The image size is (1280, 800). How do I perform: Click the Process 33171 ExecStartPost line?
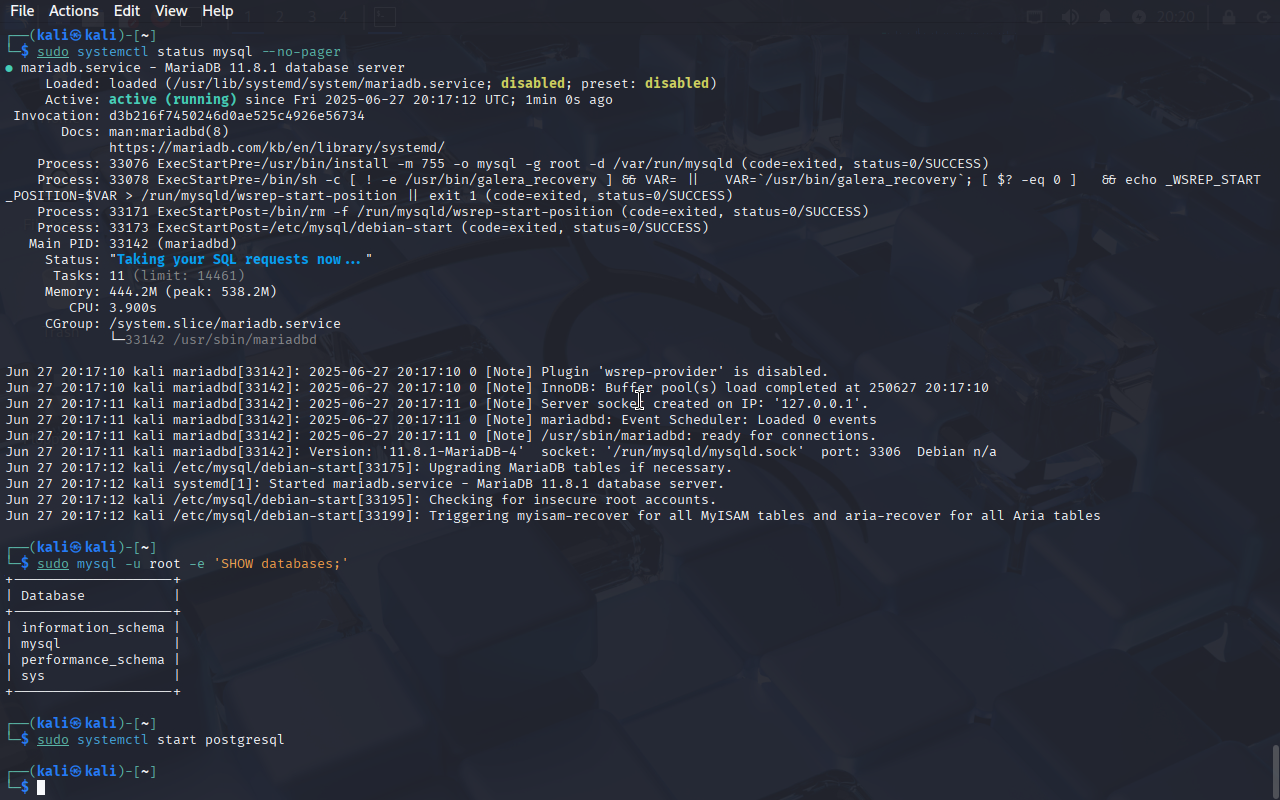453,212
